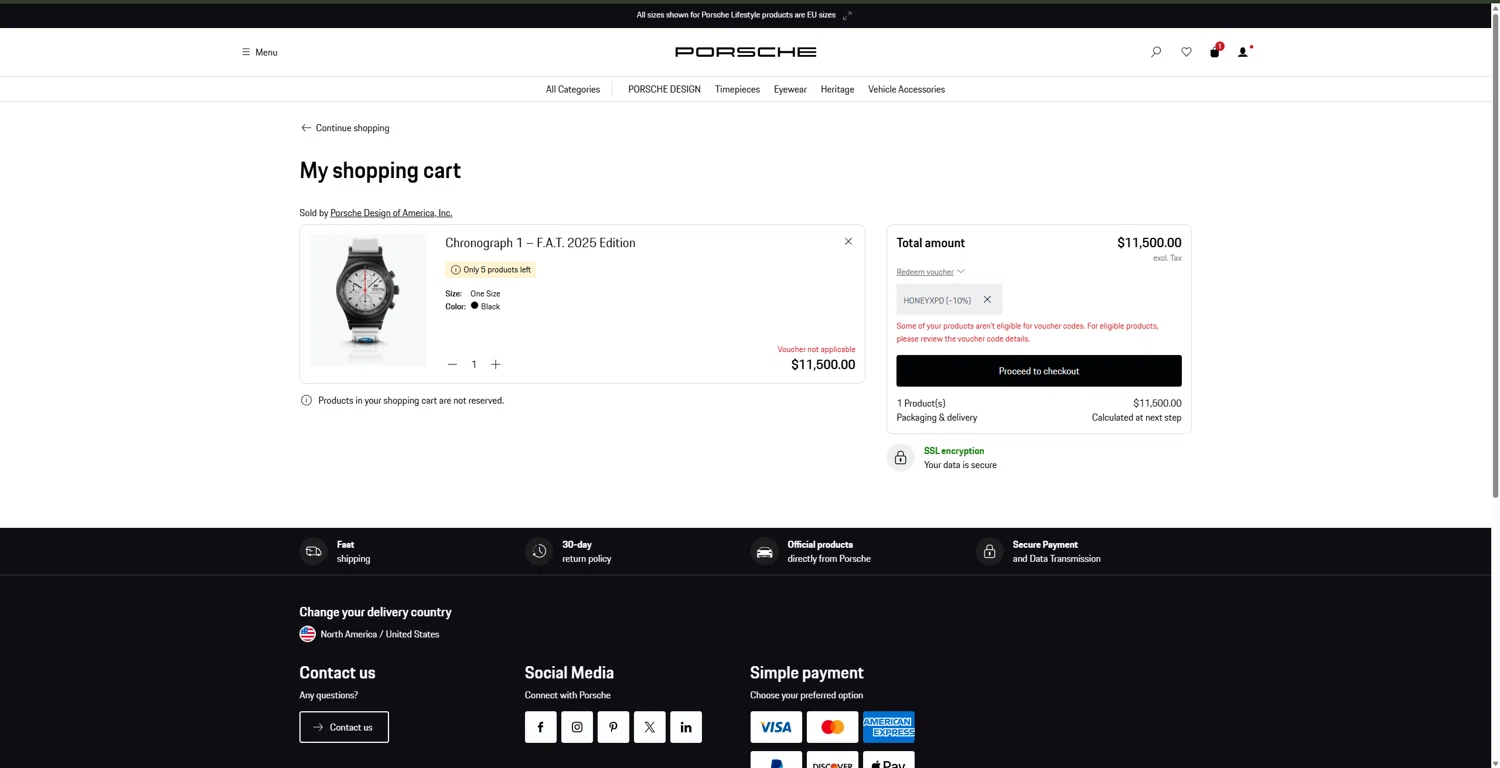
Task: Click the Calculated at next step text
Action: click(1136, 417)
